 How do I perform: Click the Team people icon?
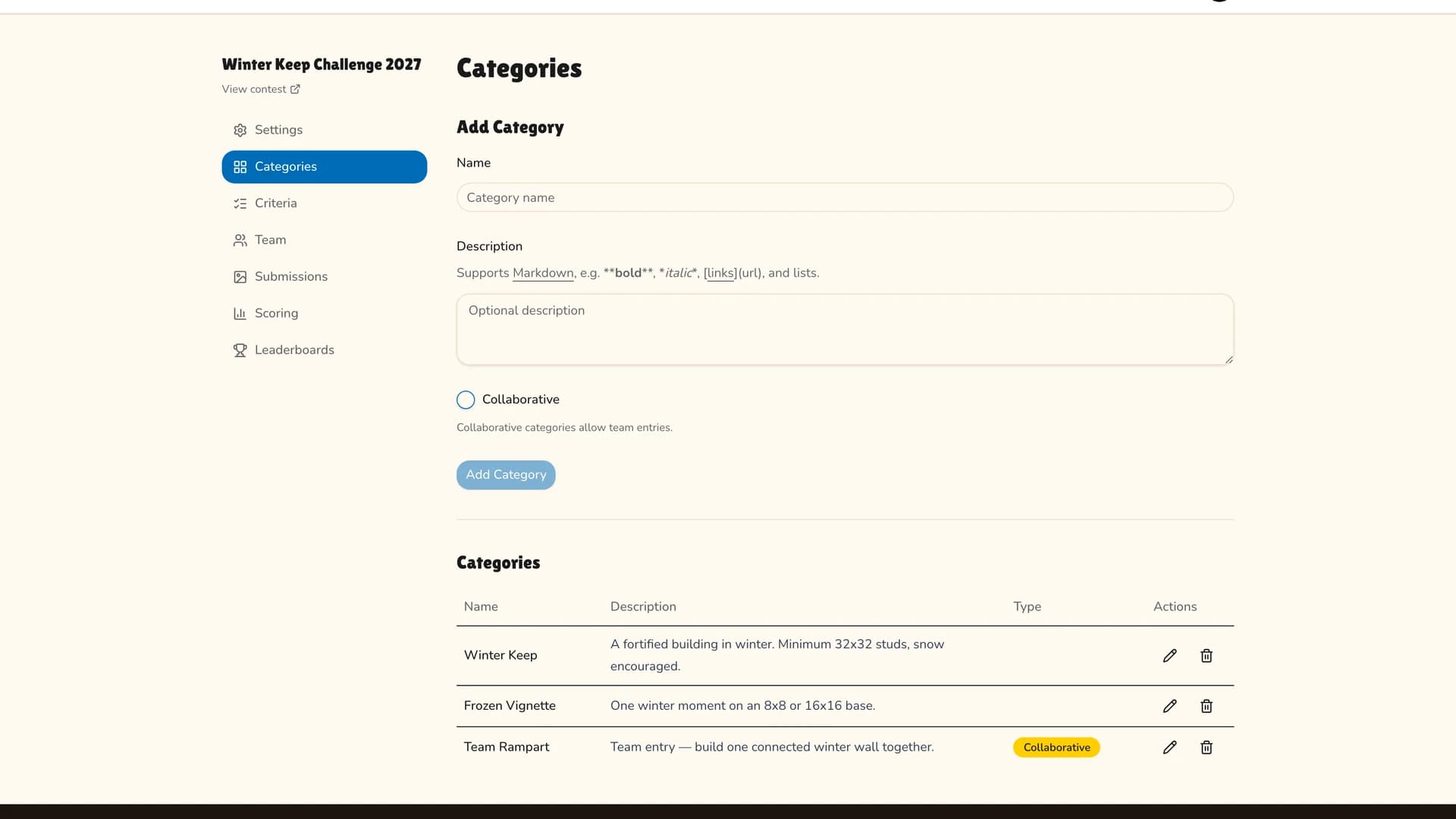240,240
